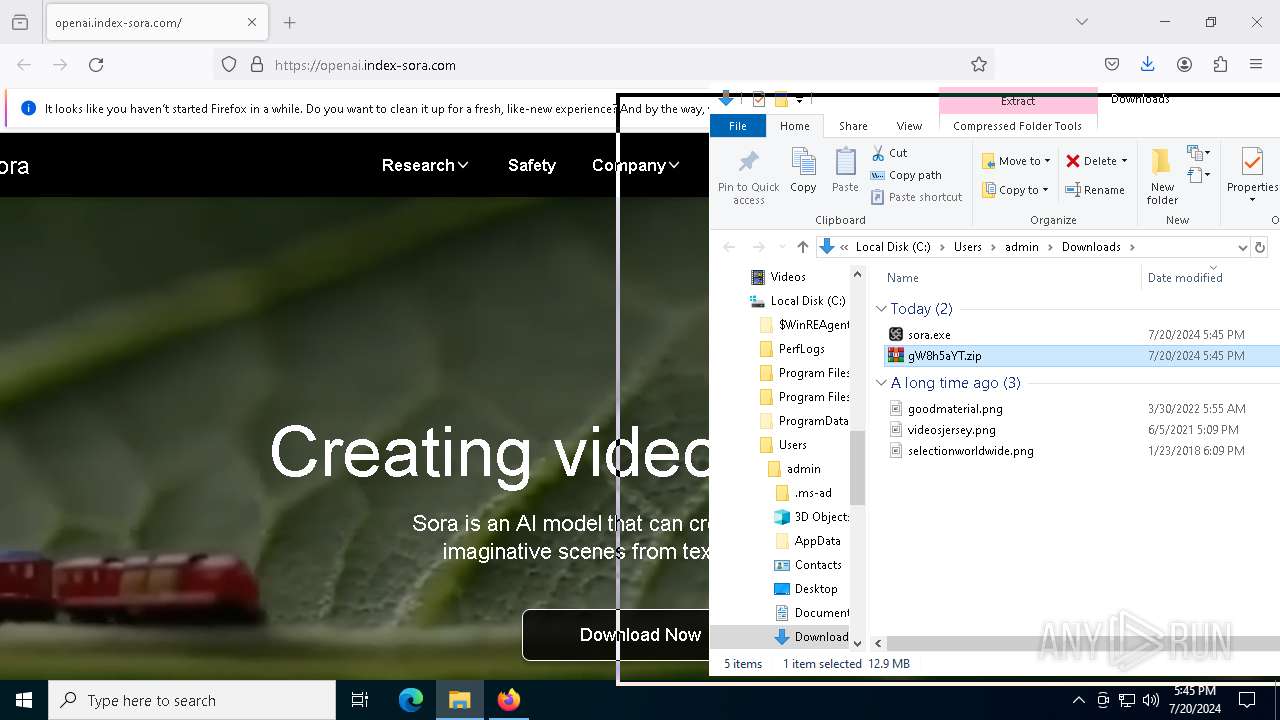
Task: Select AppData folder in tree
Action: point(817,541)
